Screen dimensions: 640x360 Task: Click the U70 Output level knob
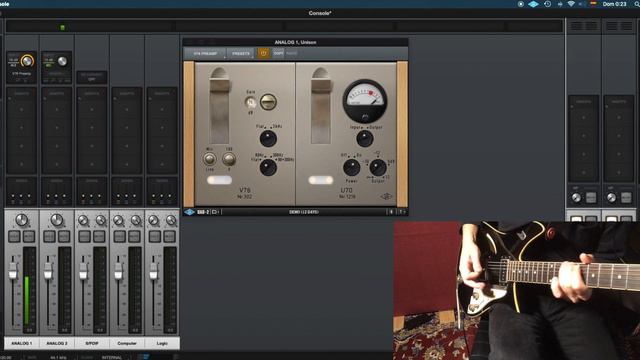tap(378, 167)
